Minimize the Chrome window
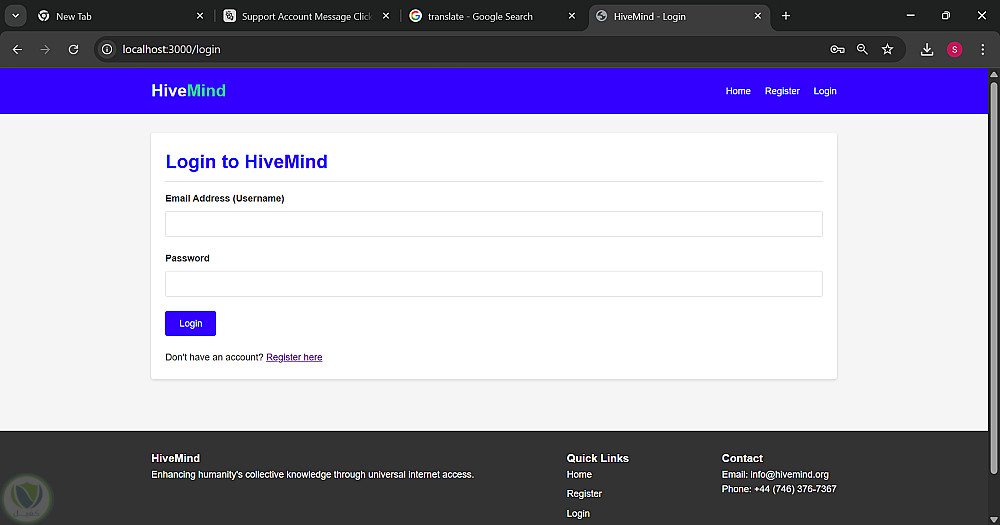The image size is (1000, 525). [911, 16]
